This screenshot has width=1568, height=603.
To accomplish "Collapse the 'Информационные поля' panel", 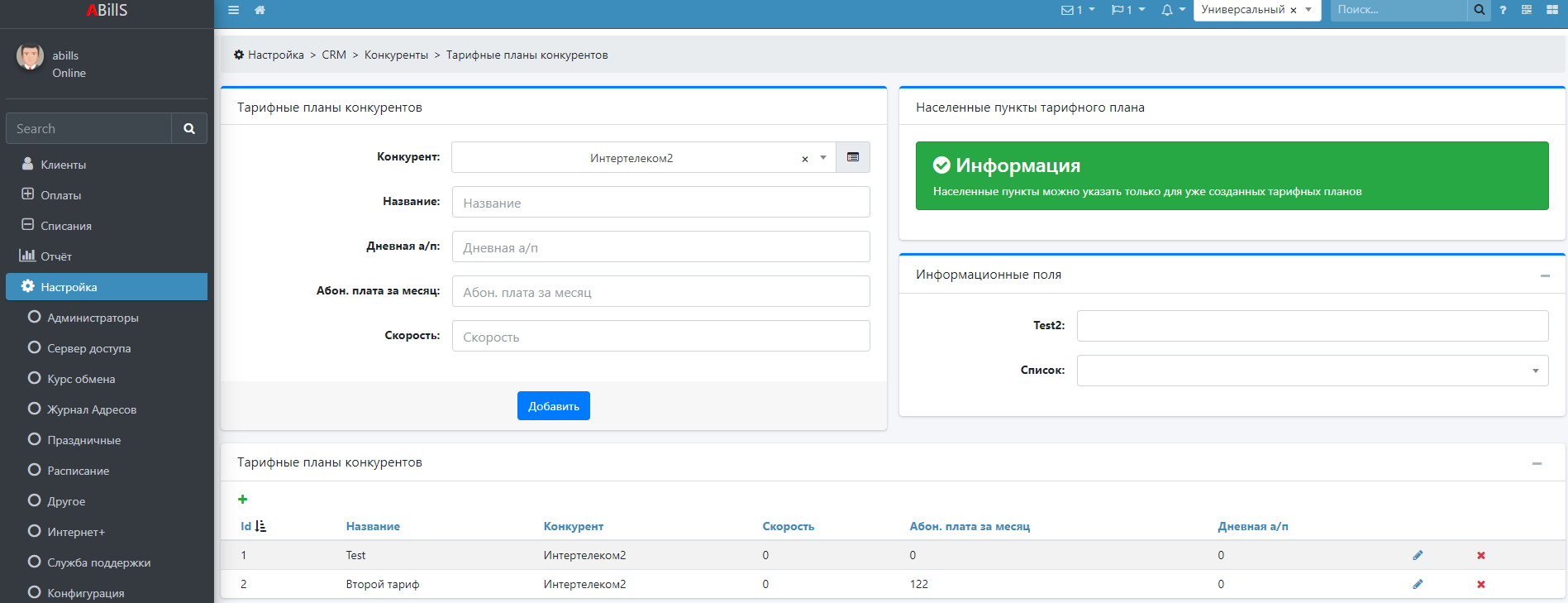I will click(1544, 275).
